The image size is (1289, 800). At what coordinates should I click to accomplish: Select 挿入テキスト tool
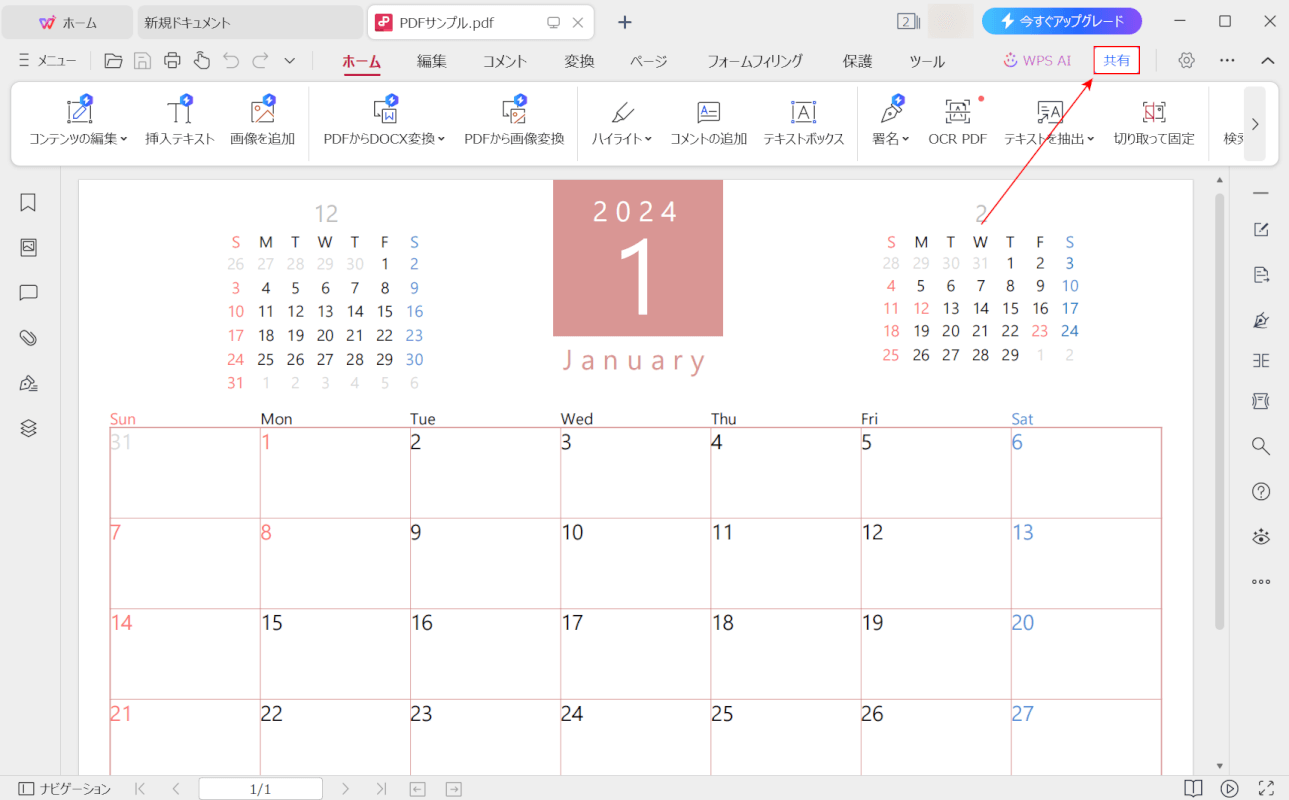(180, 123)
